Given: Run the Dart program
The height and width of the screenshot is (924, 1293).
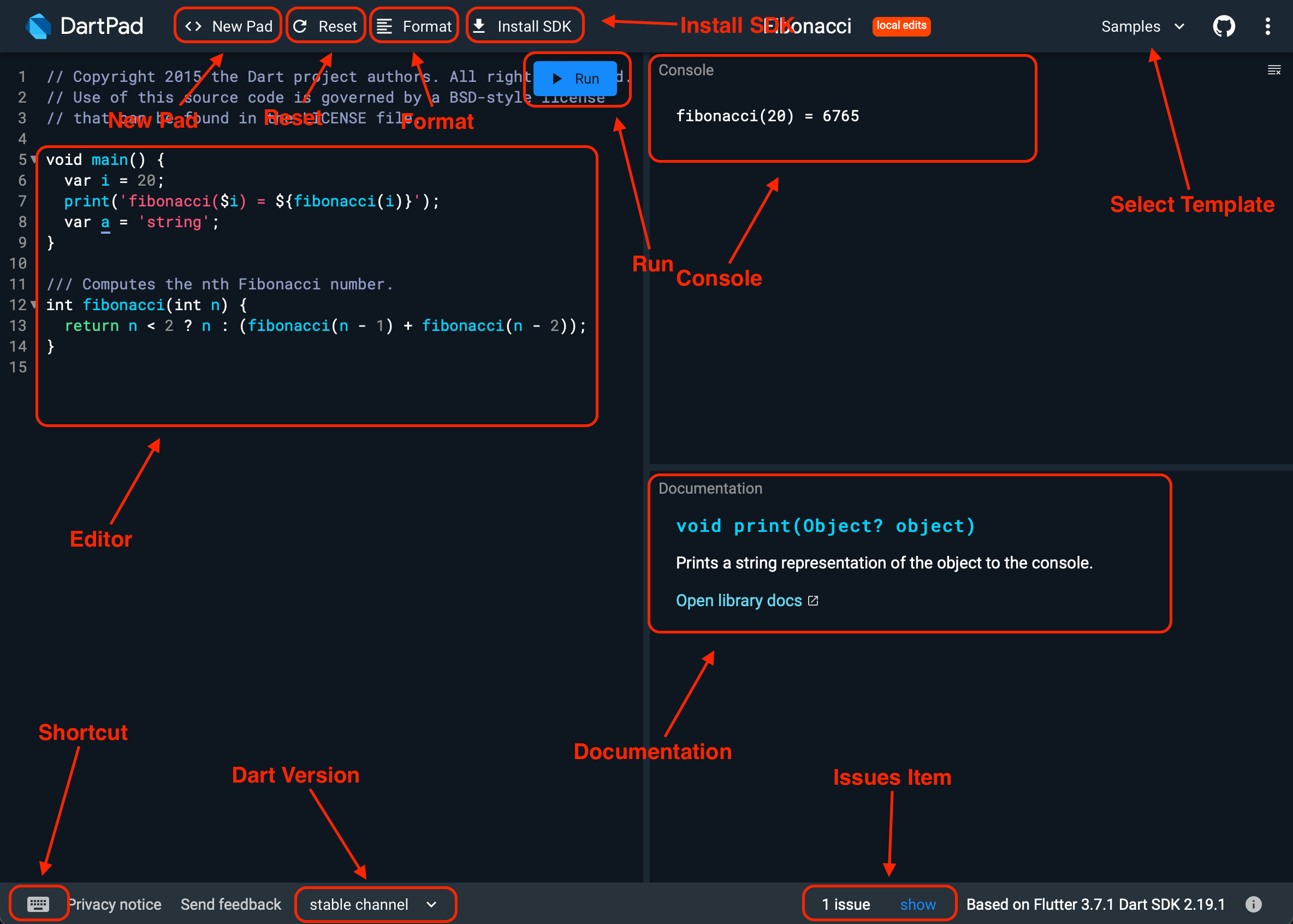Looking at the screenshot, I should [x=576, y=79].
